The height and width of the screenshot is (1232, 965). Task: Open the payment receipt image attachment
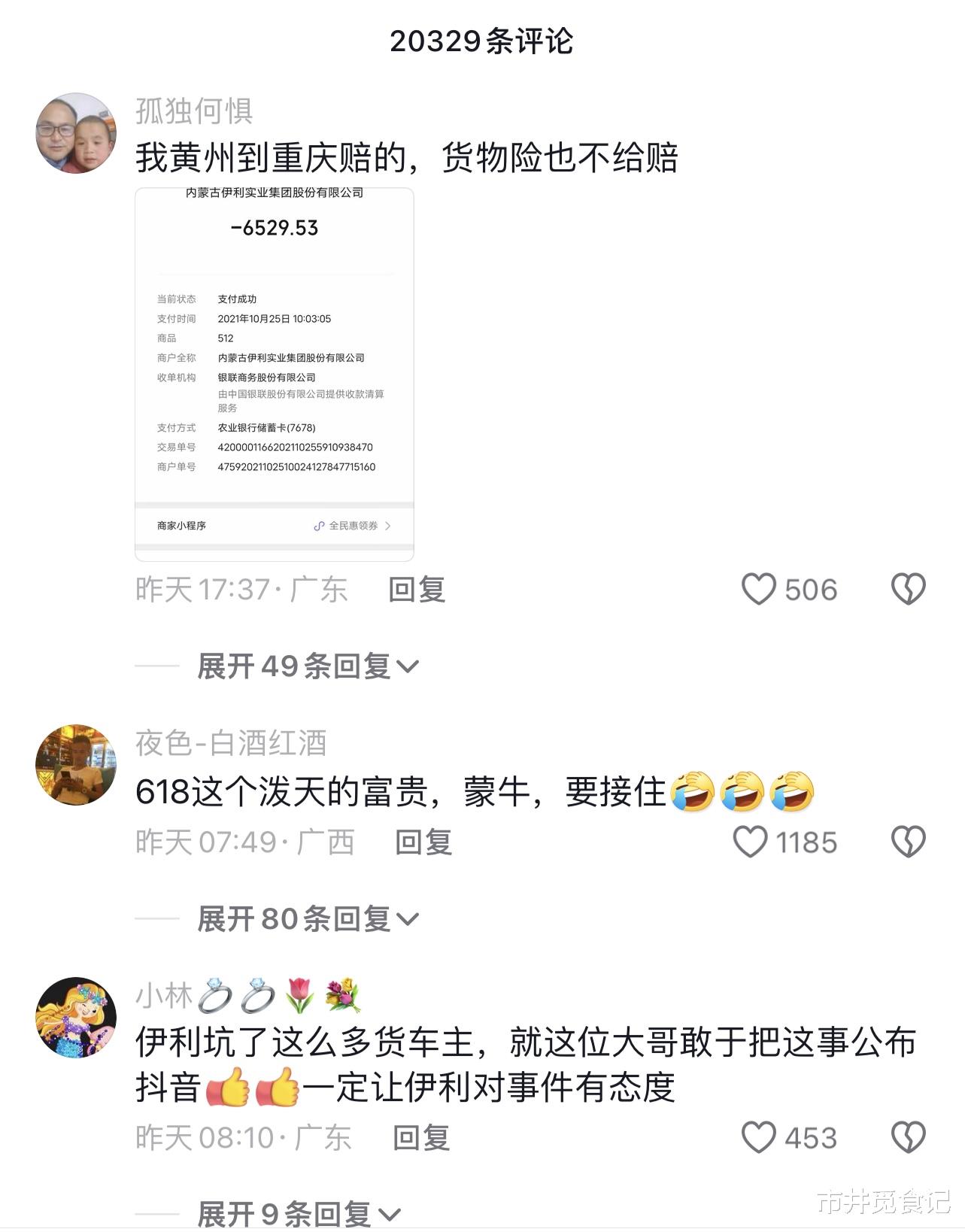pos(275,375)
